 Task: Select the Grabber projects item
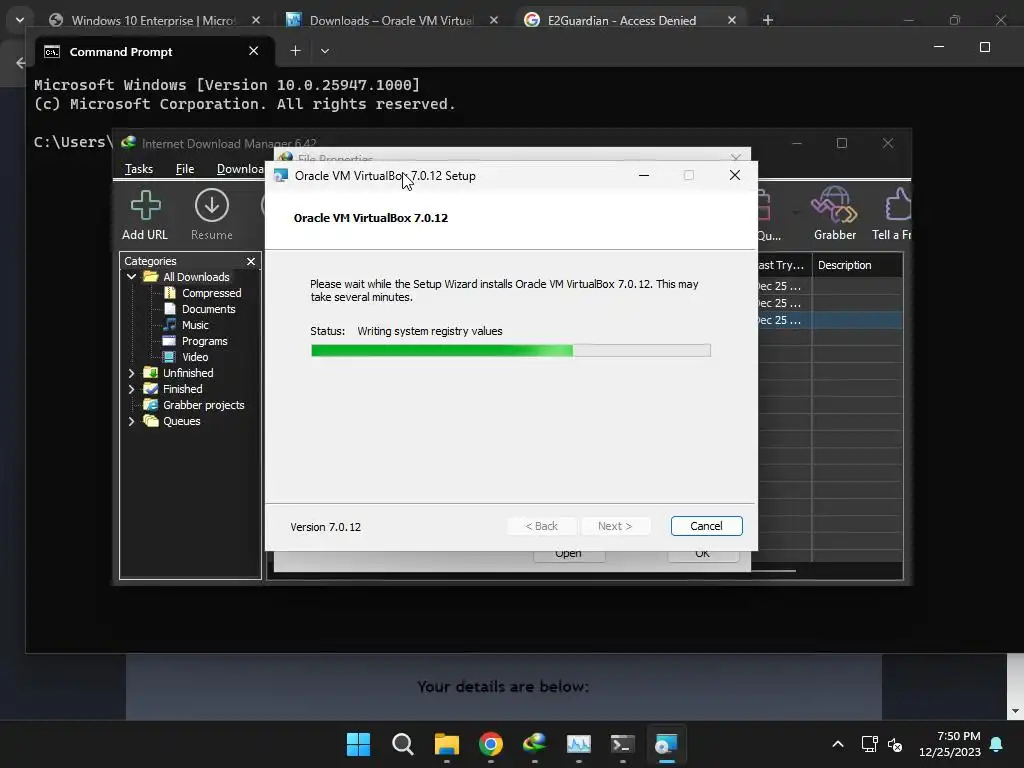[203, 405]
